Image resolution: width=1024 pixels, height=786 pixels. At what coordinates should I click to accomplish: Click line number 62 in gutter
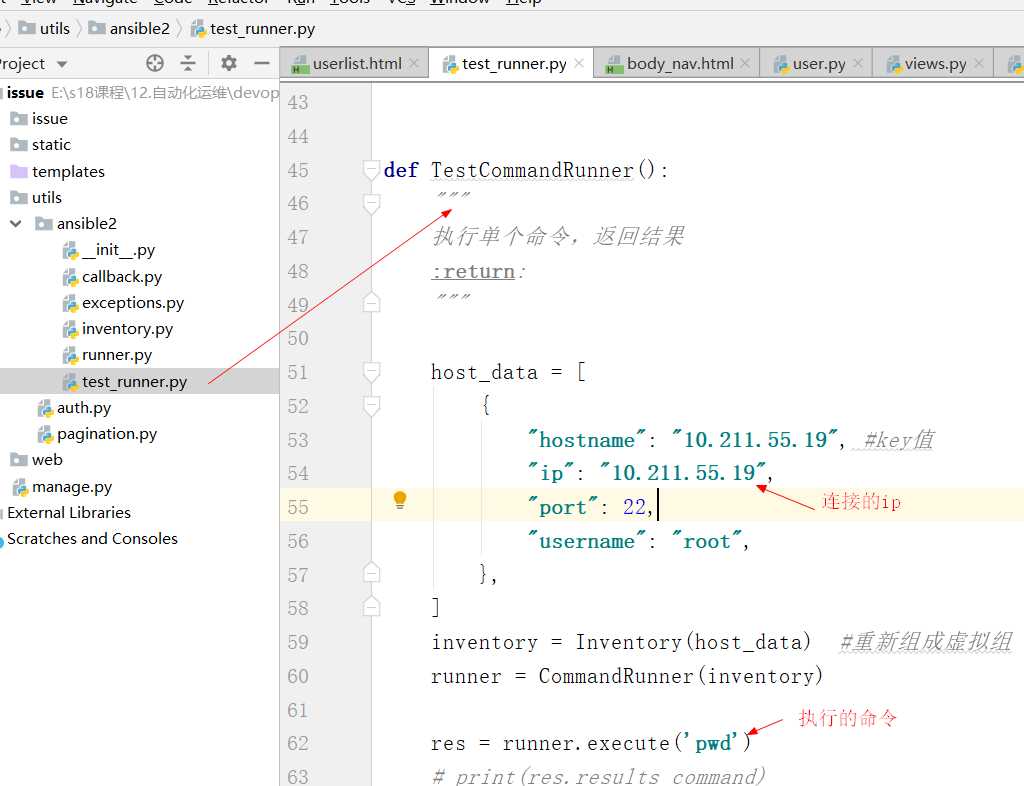click(298, 744)
